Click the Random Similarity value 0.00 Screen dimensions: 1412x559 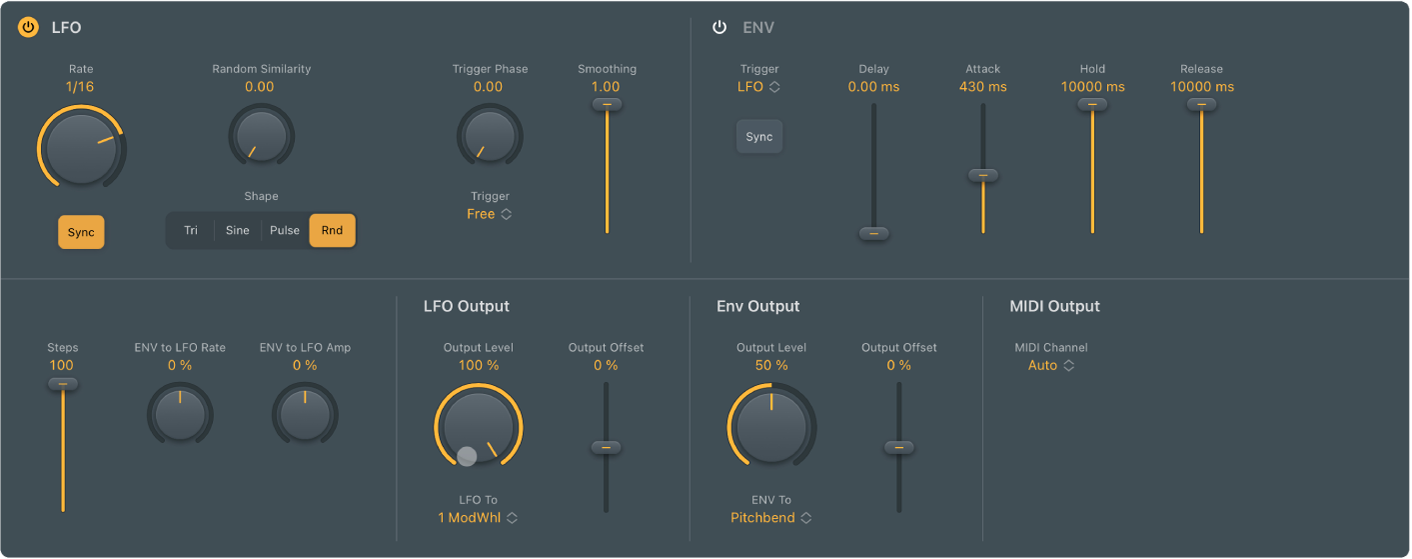click(260, 87)
